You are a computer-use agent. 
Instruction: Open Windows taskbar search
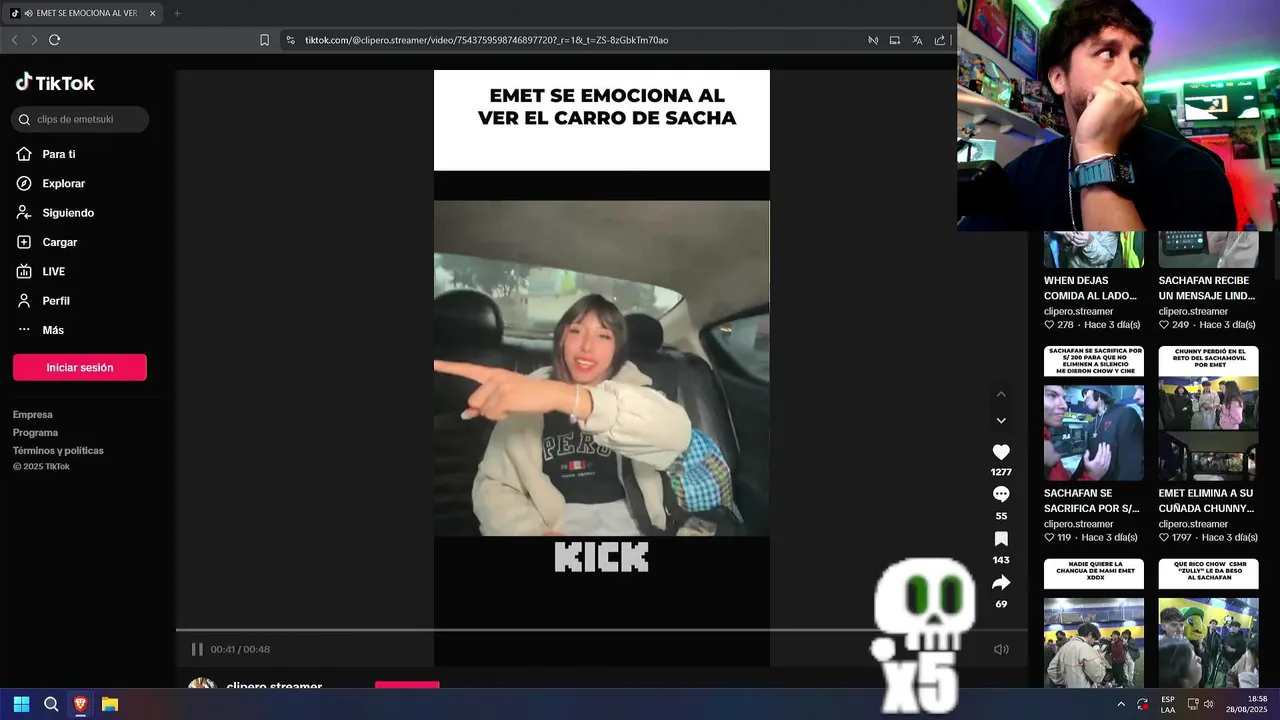pos(51,704)
